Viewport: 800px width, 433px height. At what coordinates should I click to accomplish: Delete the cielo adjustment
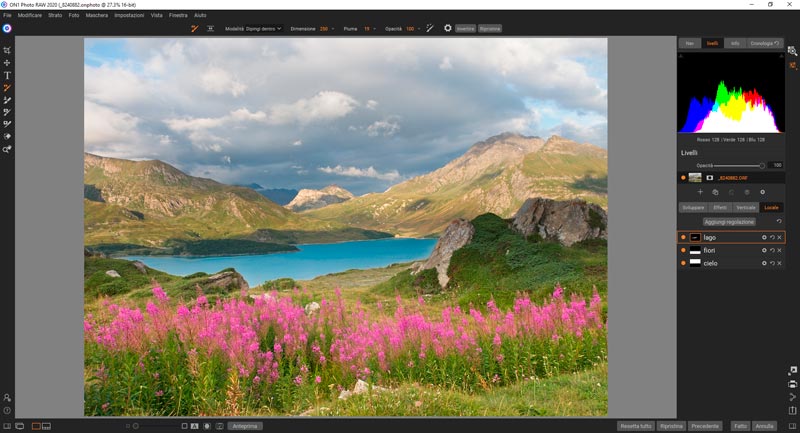click(779, 263)
